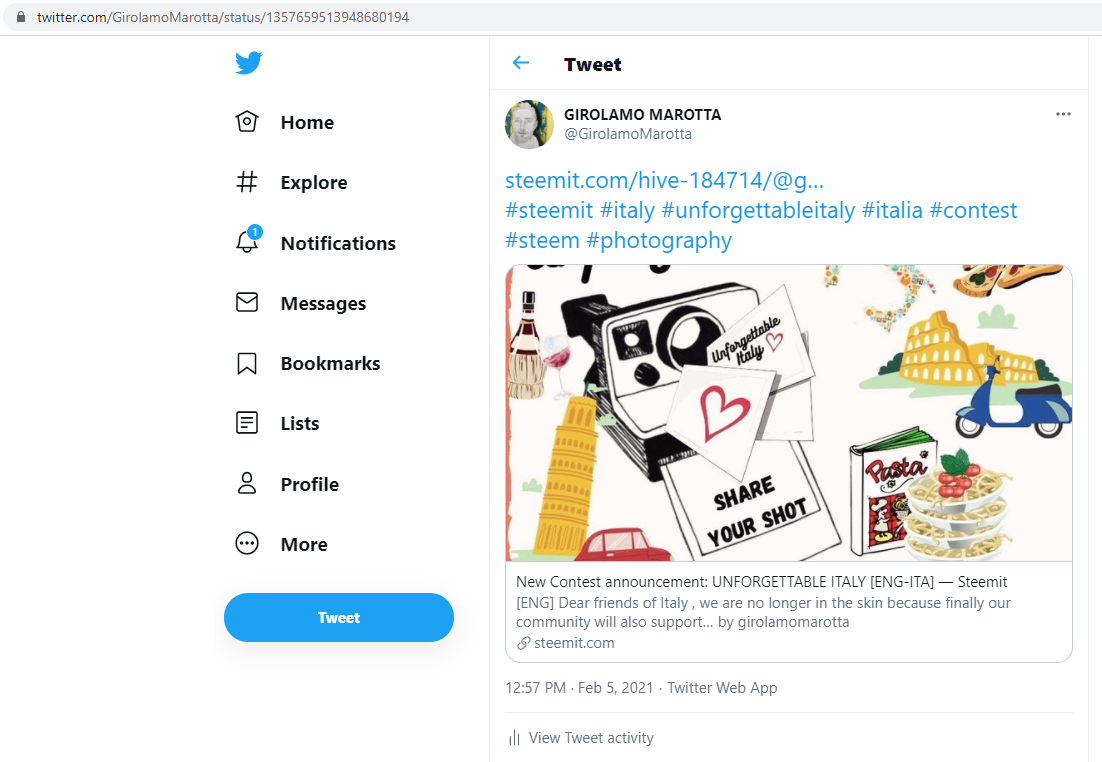Open the tweet options three-dot menu
Screen dimensions: 1102x762
click(1063, 114)
